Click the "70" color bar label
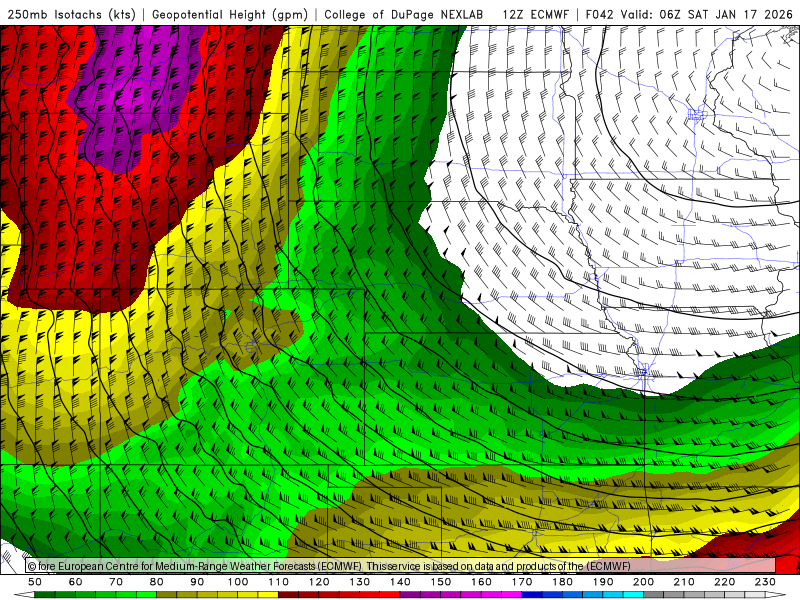 click(x=116, y=582)
